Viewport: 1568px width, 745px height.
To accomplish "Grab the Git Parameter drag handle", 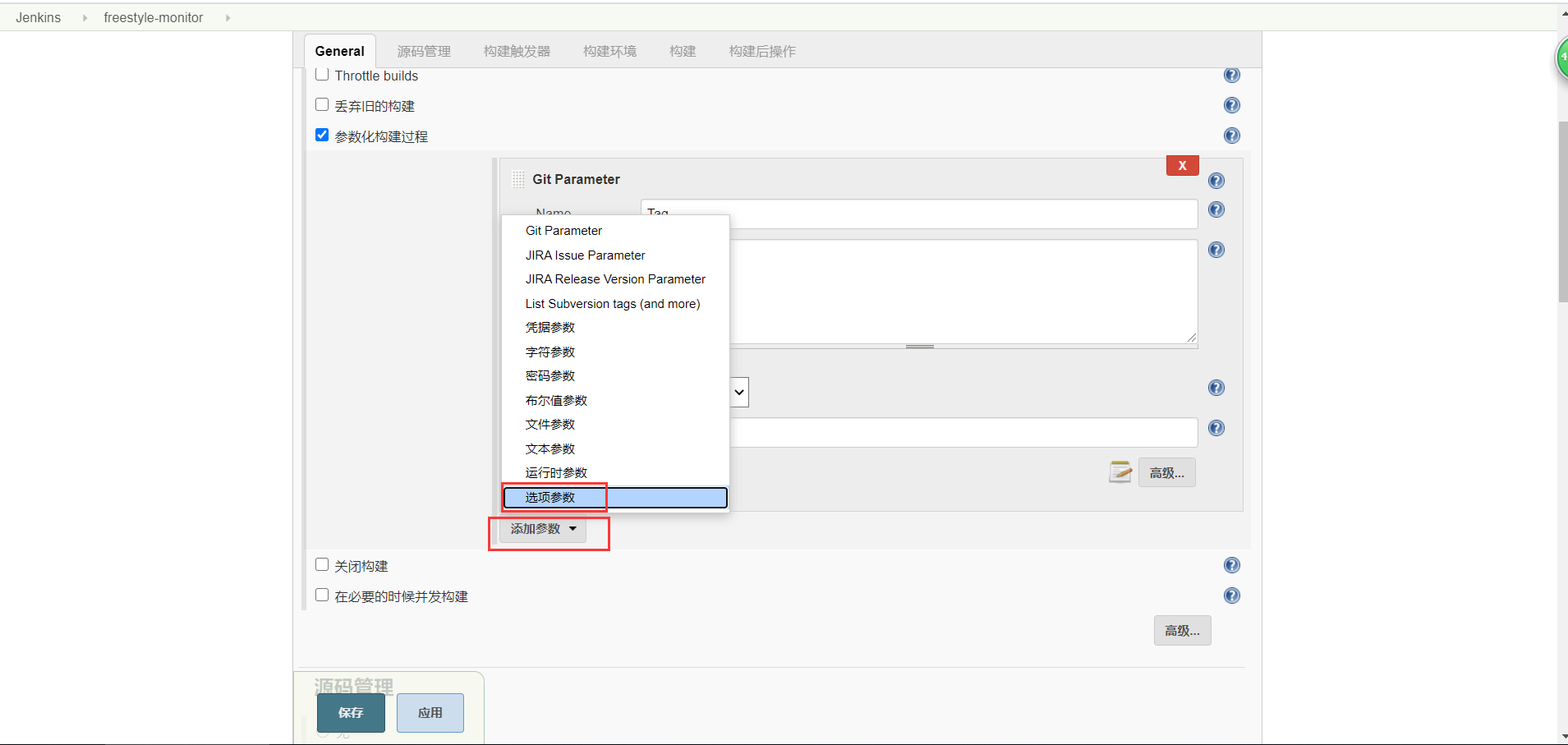I will 517,179.
